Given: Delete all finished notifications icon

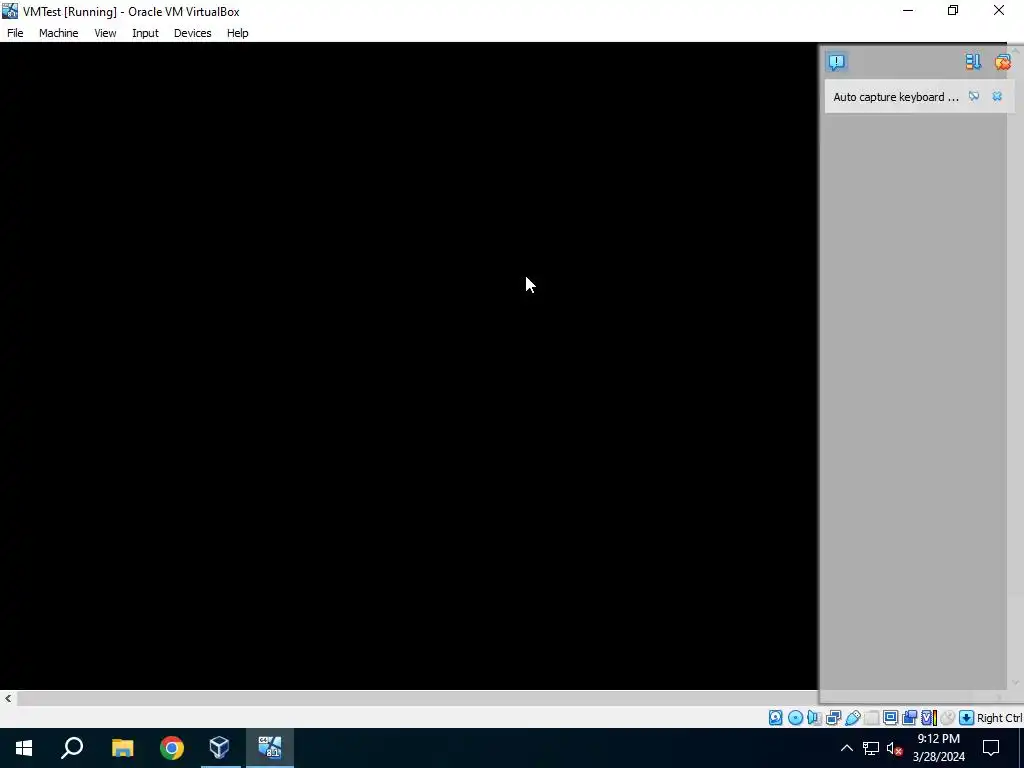Looking at the screenshot, I should tap(1002, 62).
